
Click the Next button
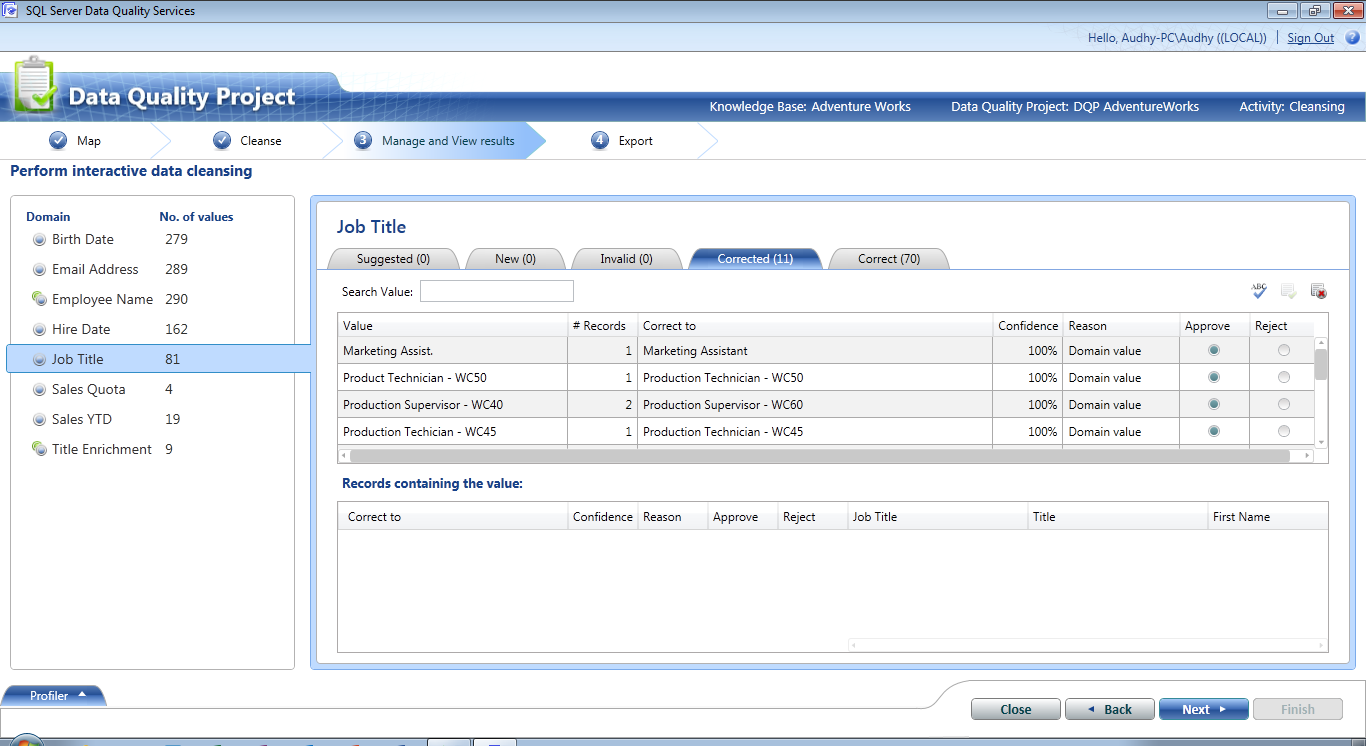coord(1203,709)
